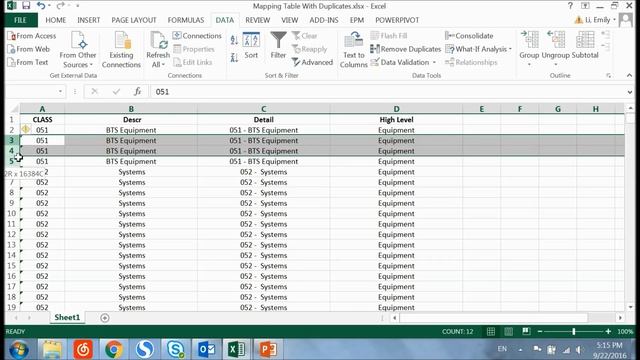This screenshot has width=640, height=360.
Task: Click the Redo arrow icon
Action: (x=60, y=6)
